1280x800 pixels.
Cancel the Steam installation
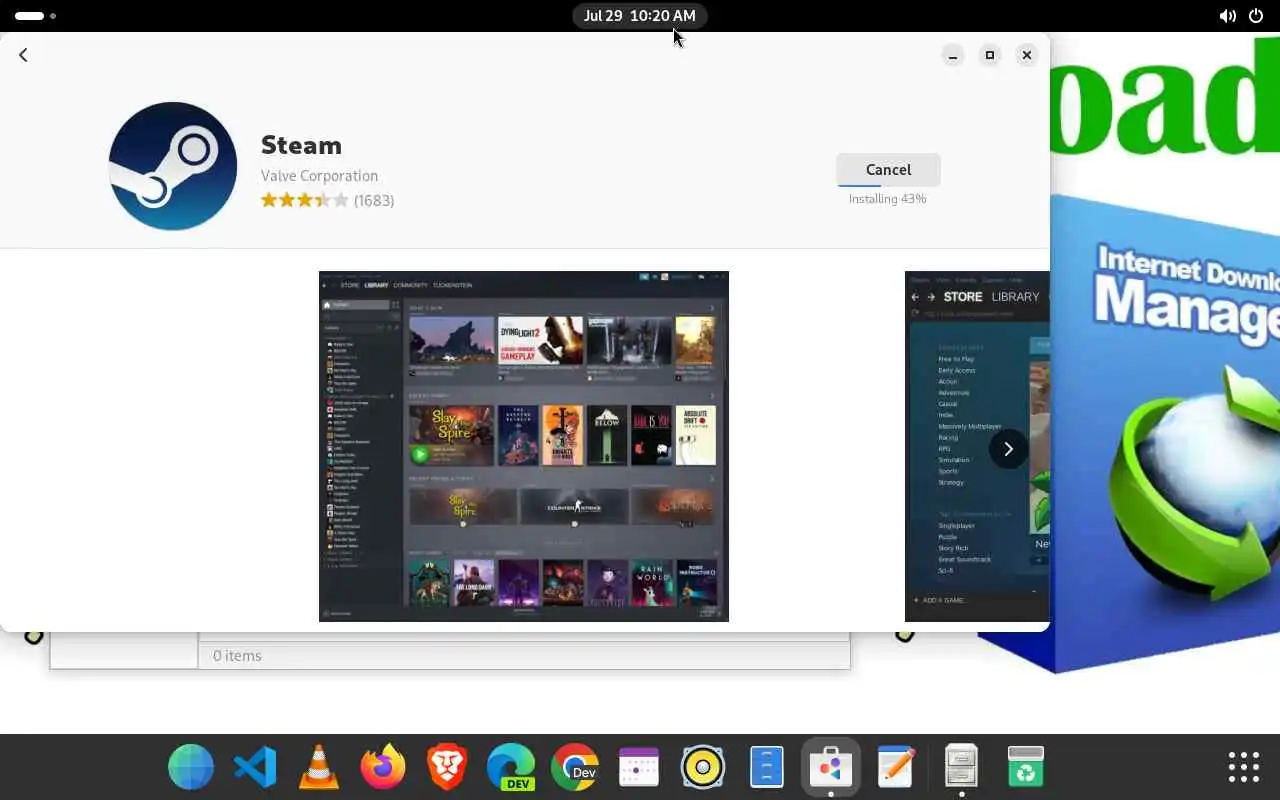[x=888, y=170]
